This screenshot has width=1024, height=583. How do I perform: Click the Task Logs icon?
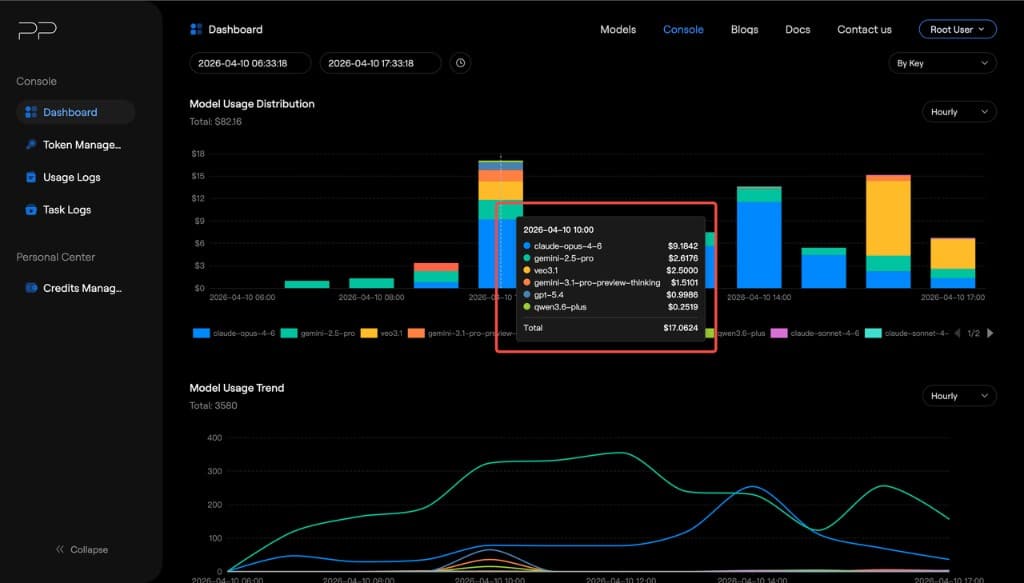31,210
